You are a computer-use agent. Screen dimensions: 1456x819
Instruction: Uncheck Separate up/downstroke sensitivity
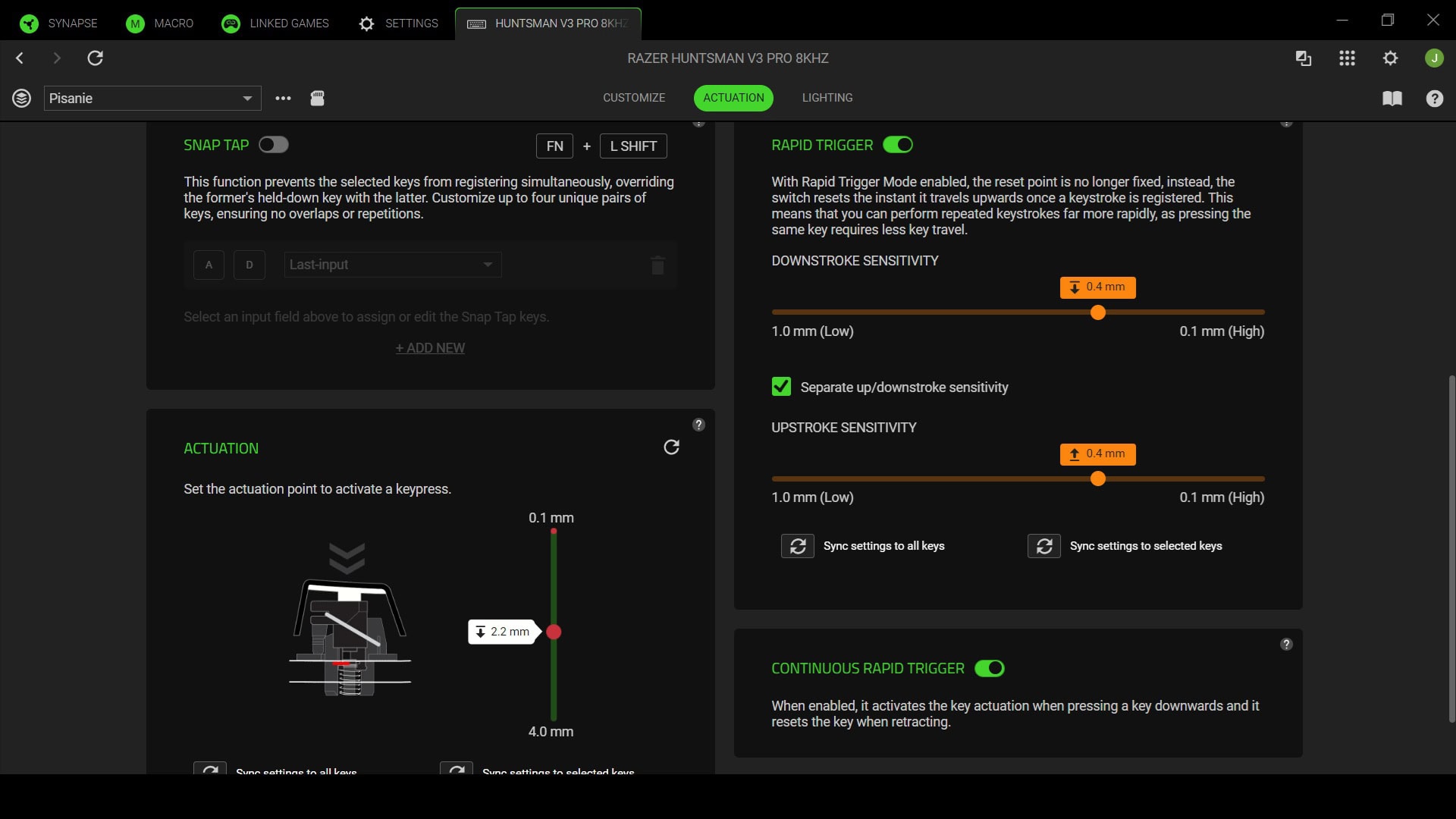click(x=782, y=386)
